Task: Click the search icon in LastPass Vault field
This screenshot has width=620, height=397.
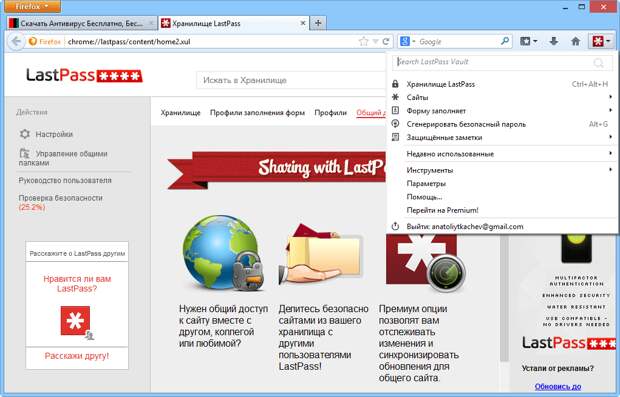Action: click(599, 62)
